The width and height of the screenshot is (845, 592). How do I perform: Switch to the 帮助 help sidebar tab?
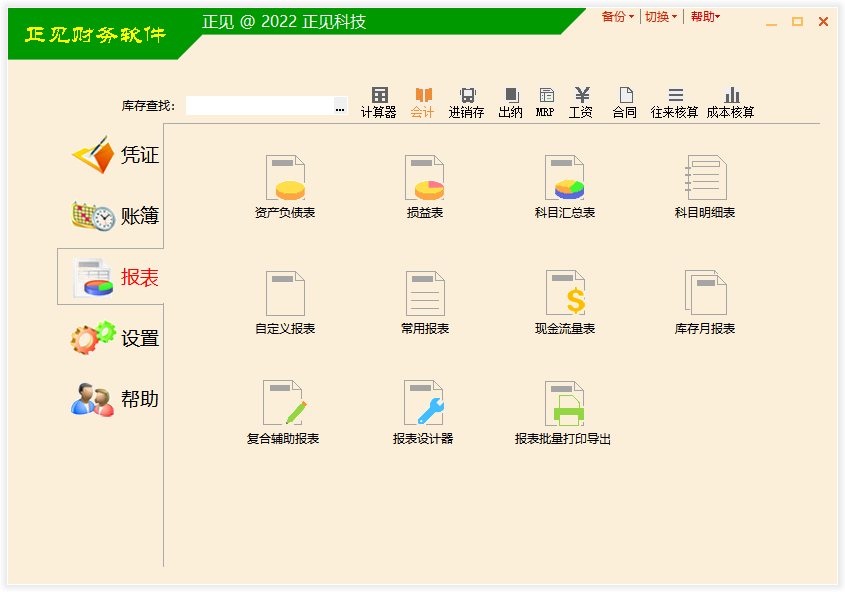[x=115, y=399]
